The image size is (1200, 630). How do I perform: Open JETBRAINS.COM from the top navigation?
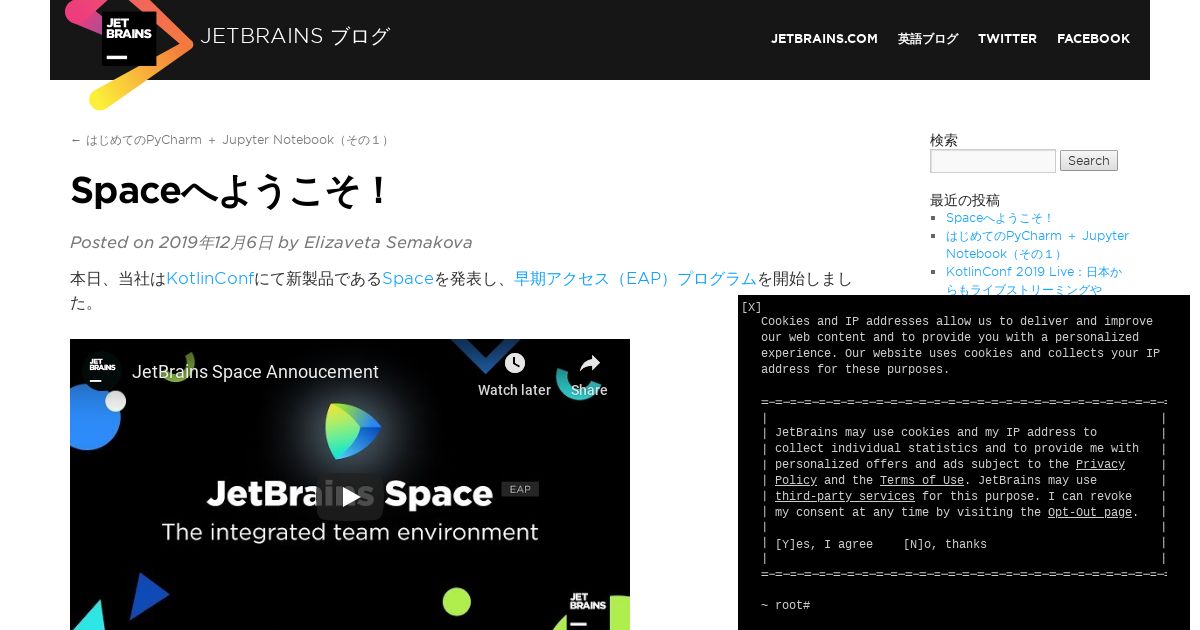click(824, 39)
